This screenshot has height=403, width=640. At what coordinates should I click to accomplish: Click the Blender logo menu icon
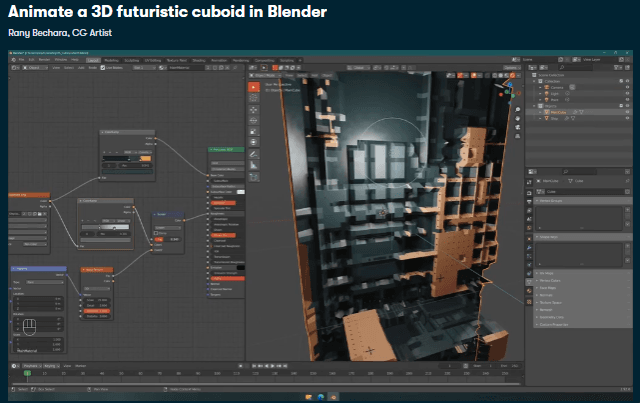[13, 60]
